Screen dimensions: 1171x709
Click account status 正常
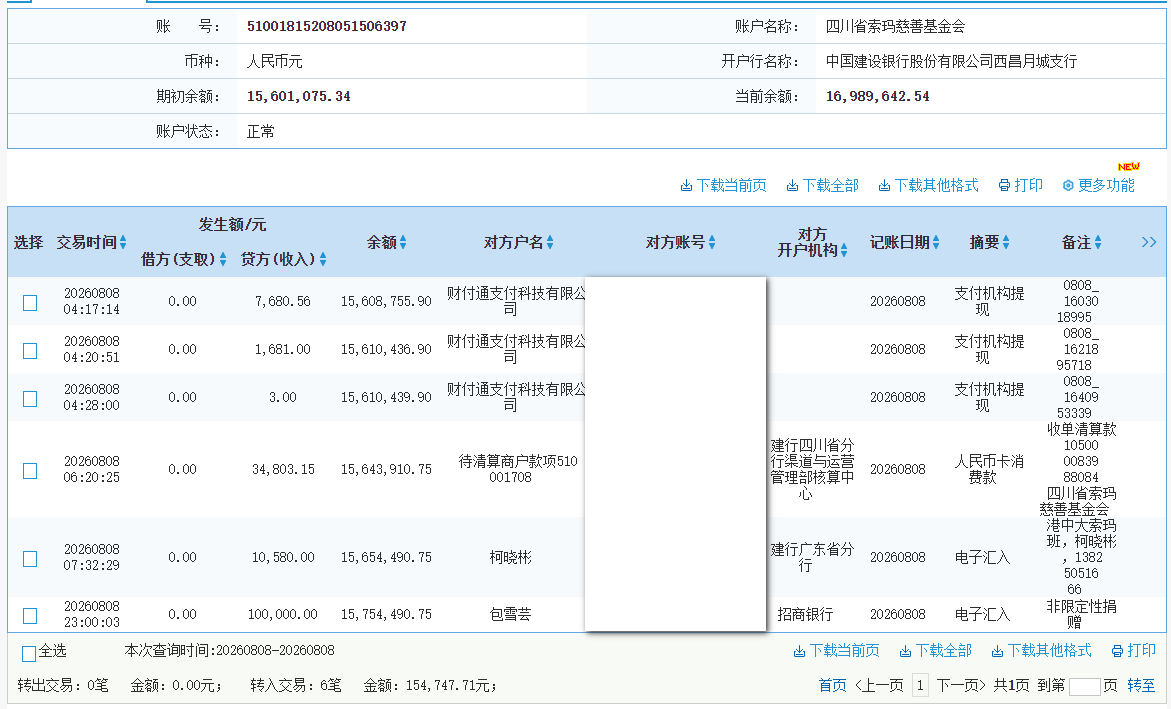click(261, 131)
